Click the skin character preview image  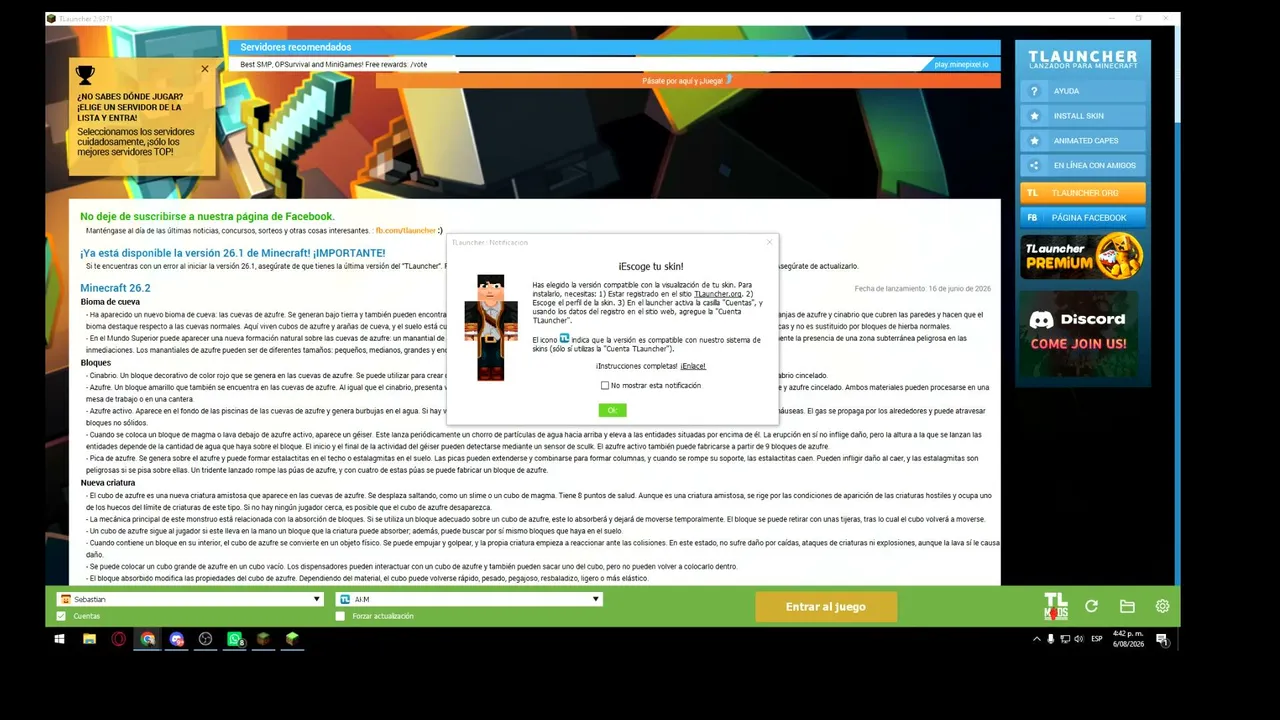tap(491, 328)
